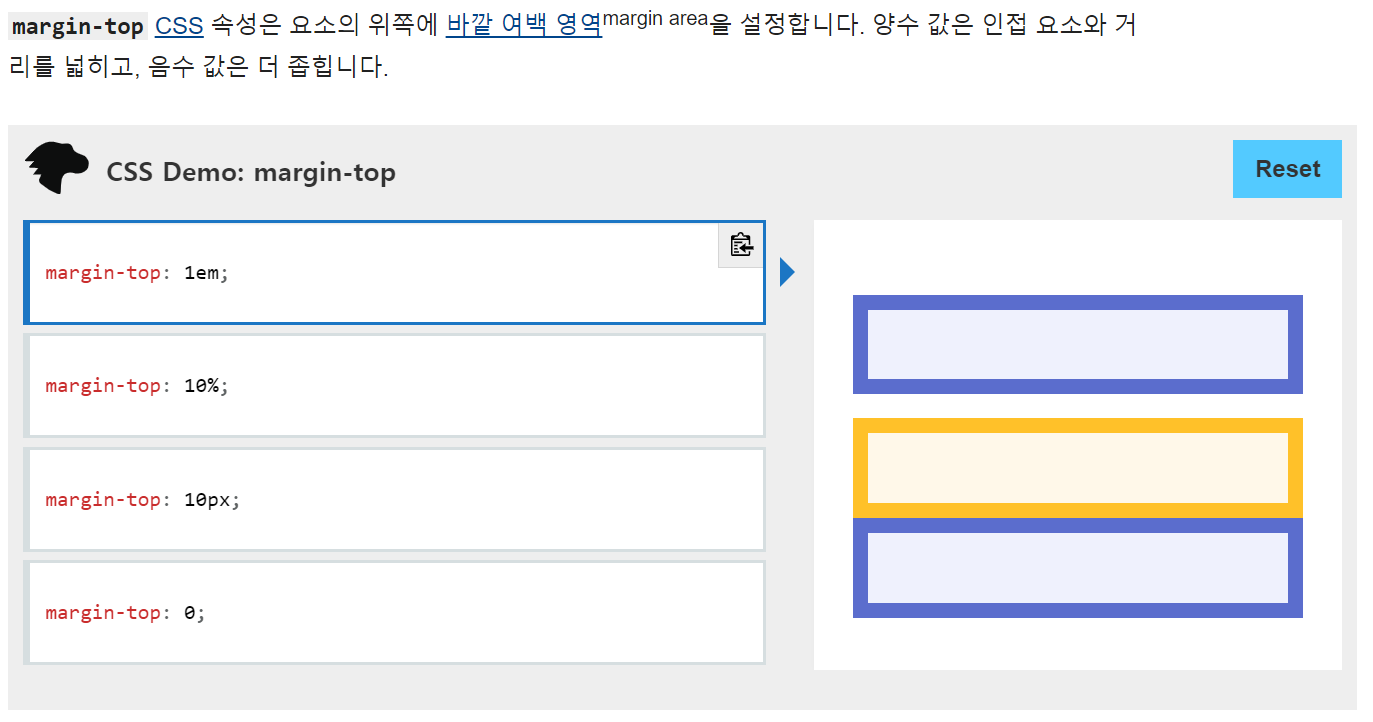Viewport: 1373px width, 722px height.
Task: Click the CSS Demo: margin-top heading
Action: [251, 172]
